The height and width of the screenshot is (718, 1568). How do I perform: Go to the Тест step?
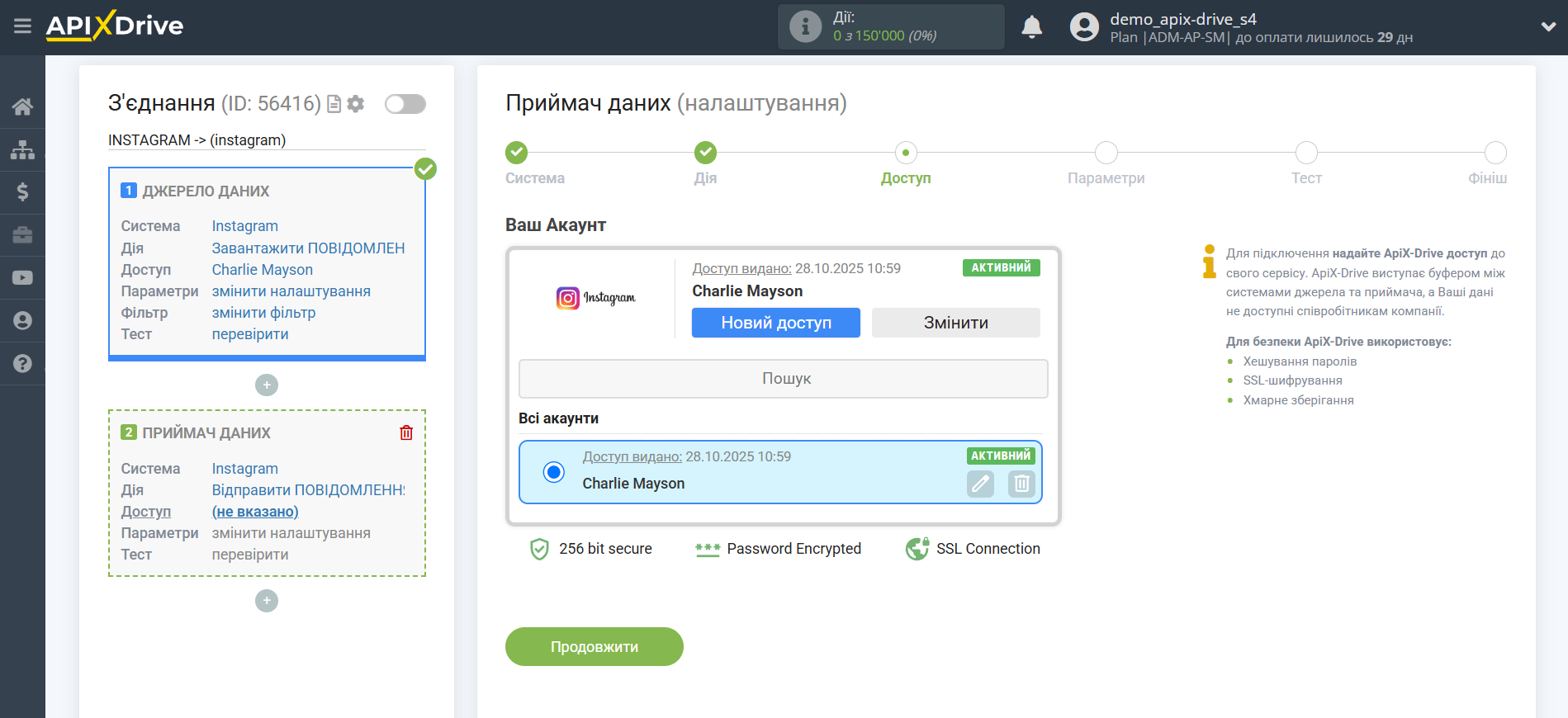1306,154
